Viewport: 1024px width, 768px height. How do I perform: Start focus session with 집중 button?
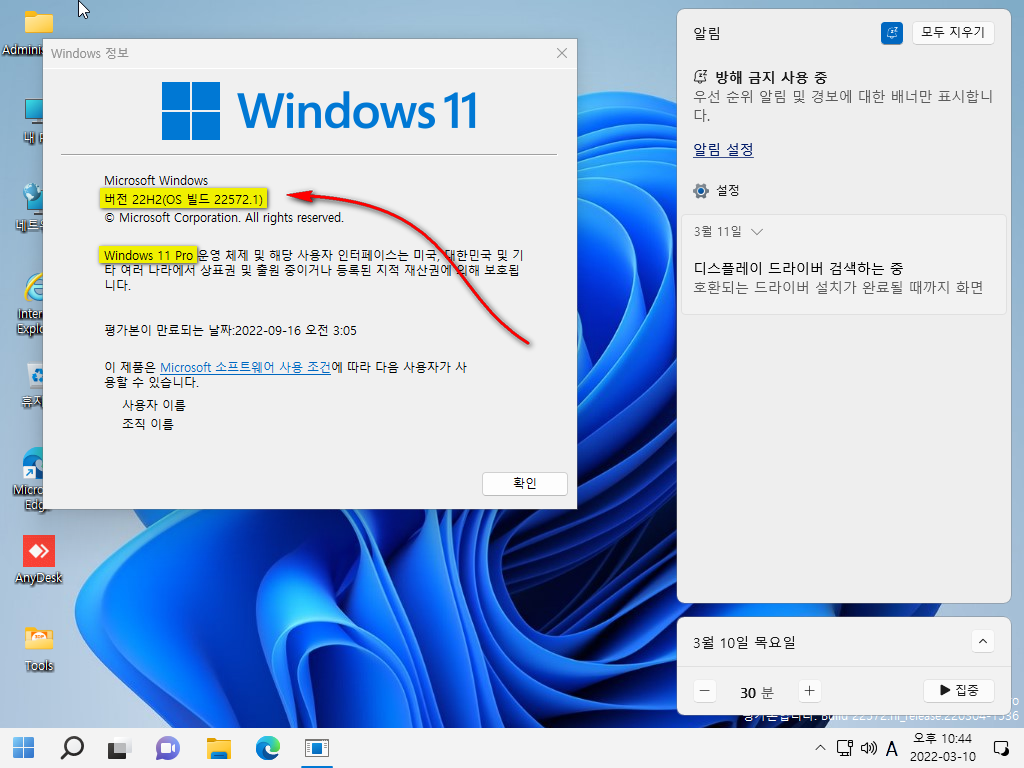point(959,690)
